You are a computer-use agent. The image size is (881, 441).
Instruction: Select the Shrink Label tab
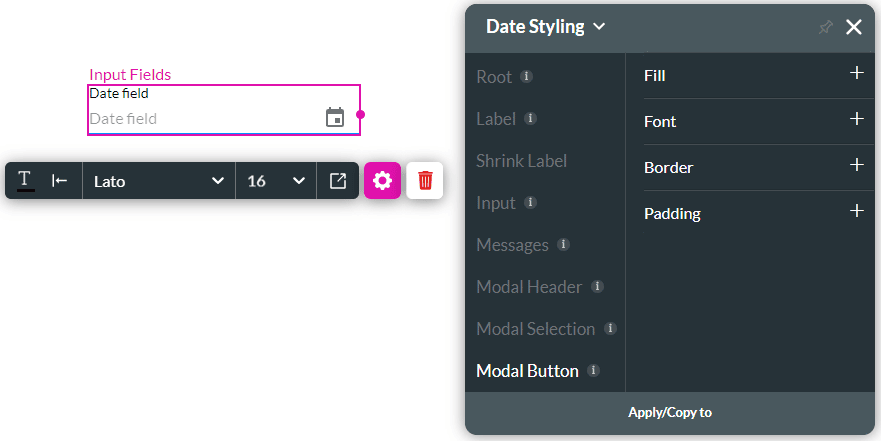[x=521, y=161]
